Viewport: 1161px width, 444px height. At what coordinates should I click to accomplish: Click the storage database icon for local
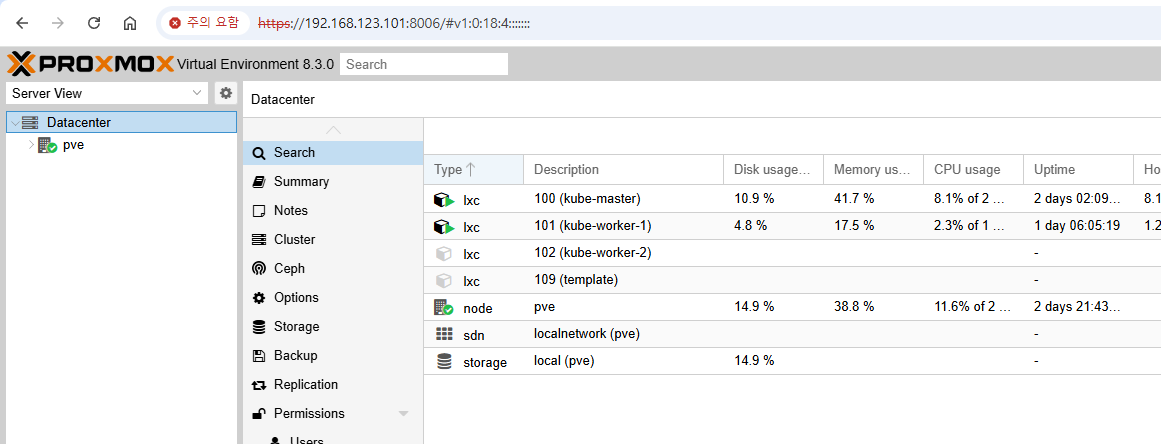pyautogui.click(x=444, y=362)
